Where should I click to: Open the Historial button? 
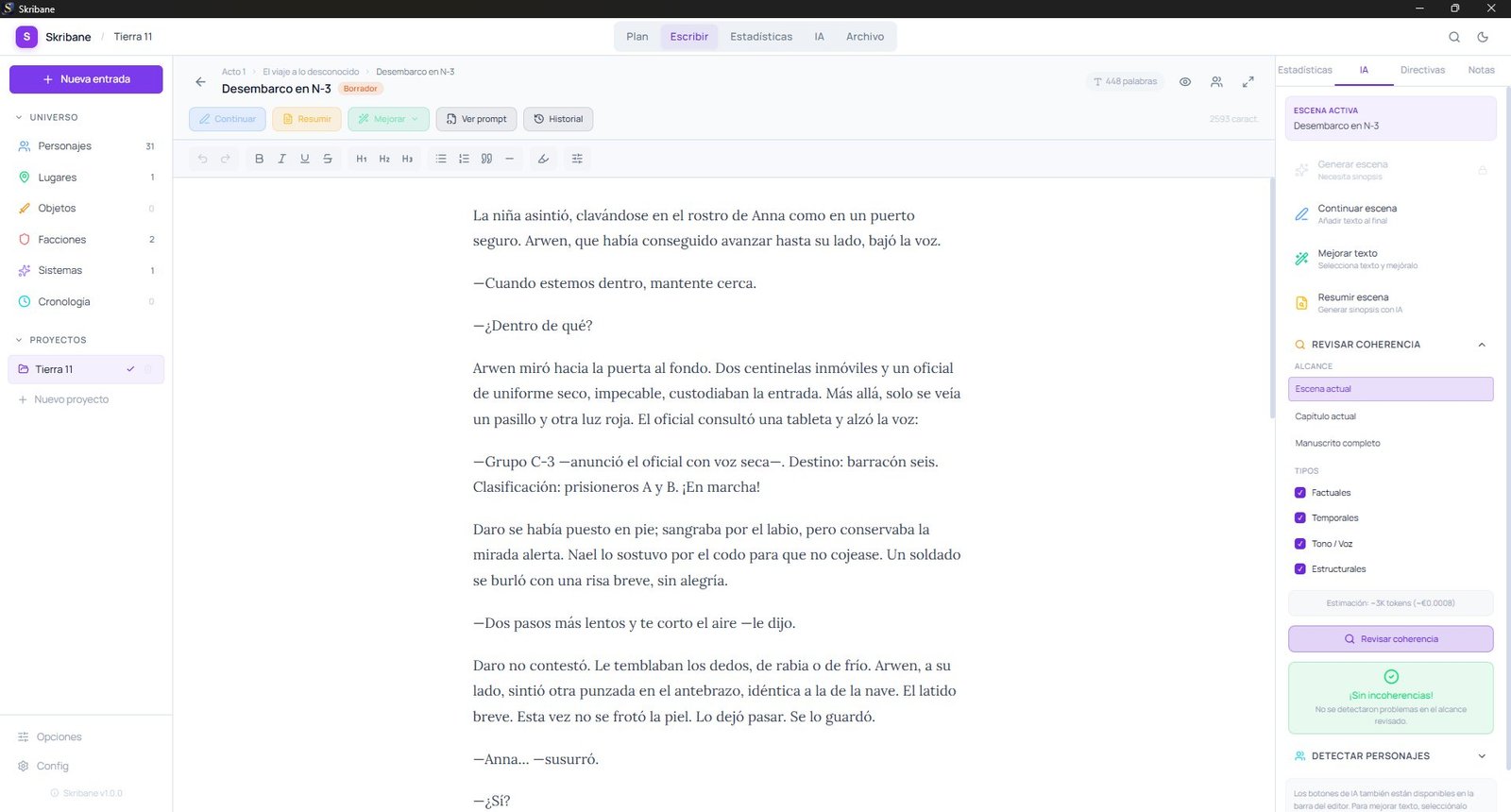(558, 119)
